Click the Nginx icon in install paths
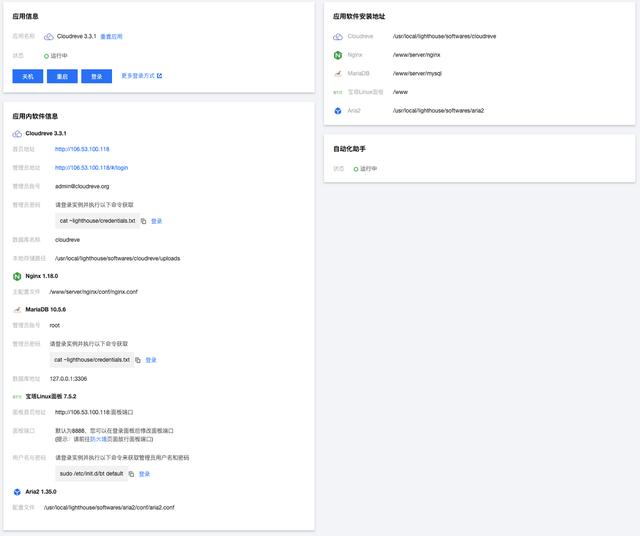Viewport: 640px width, 536px height. point(338,55)
